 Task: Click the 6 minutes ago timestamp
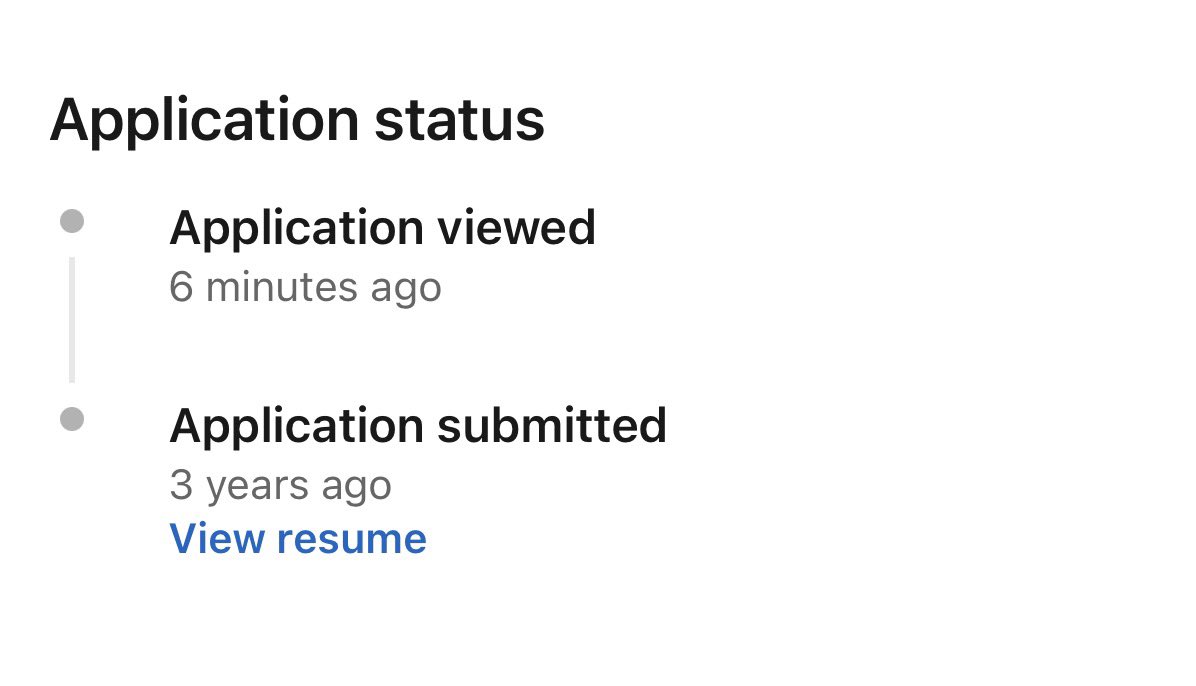pos(305,288)
